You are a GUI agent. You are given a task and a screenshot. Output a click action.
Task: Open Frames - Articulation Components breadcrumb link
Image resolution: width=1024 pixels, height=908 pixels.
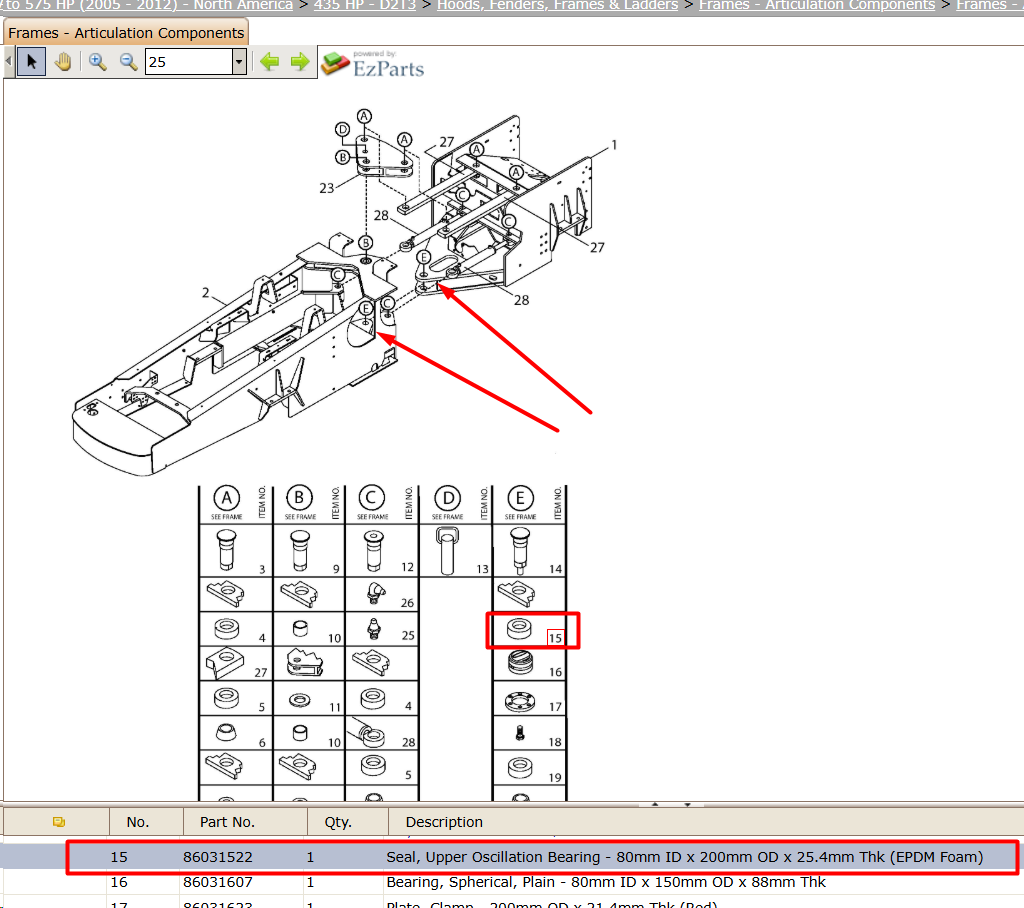pos(816,5)
